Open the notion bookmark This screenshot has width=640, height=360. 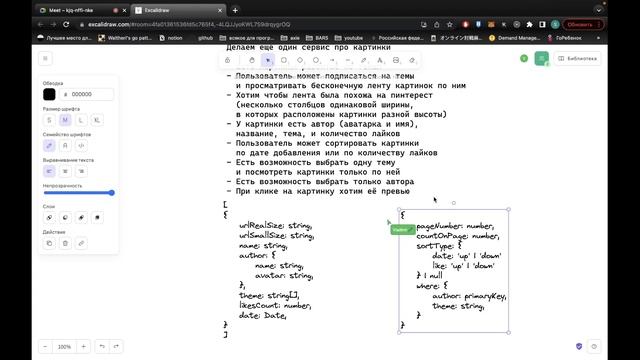pos(171,38)
